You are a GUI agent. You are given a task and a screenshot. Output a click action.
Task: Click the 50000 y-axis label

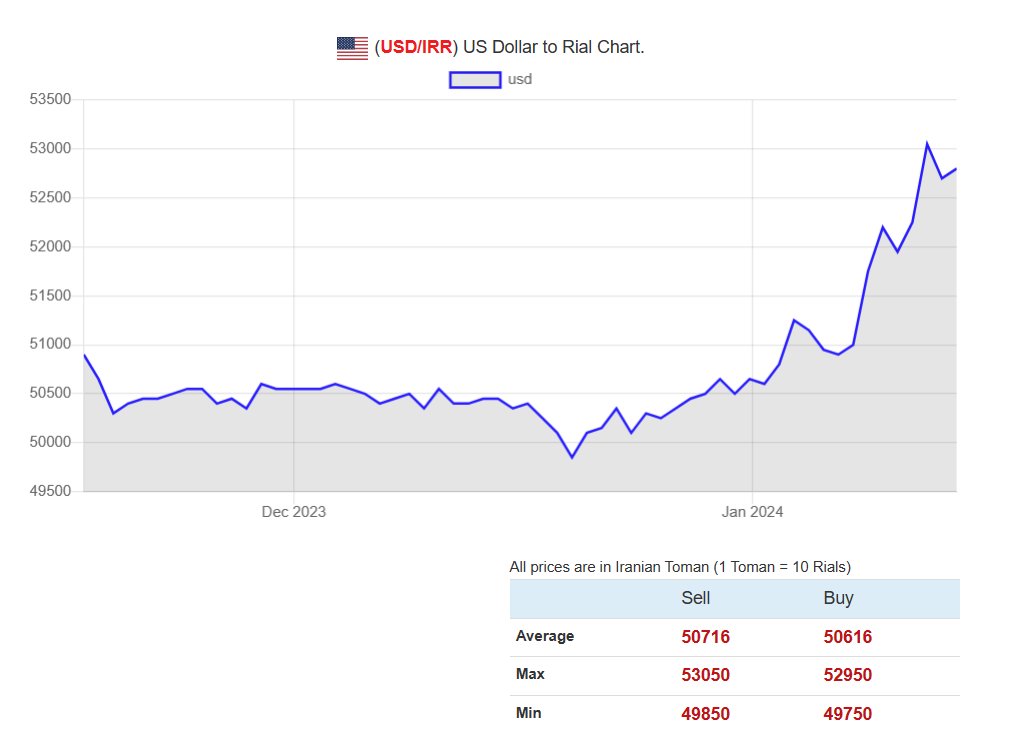click(50, 442)
